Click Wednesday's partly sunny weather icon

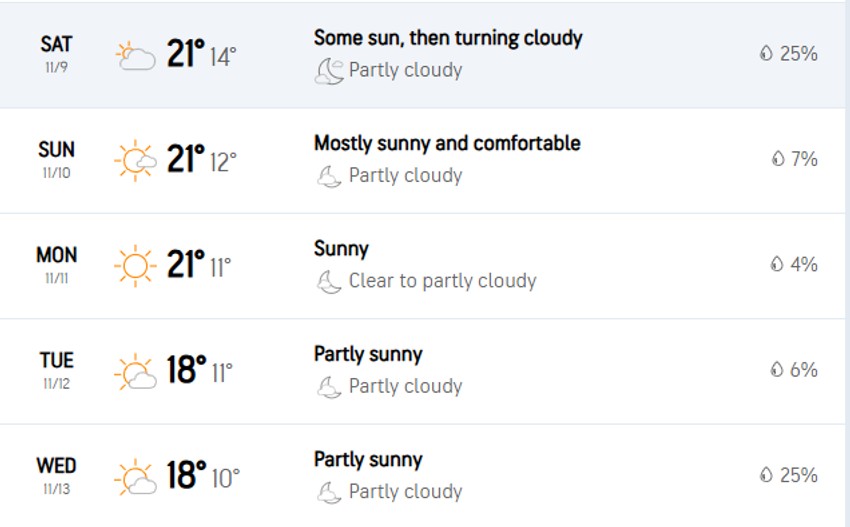coord(135,477)
